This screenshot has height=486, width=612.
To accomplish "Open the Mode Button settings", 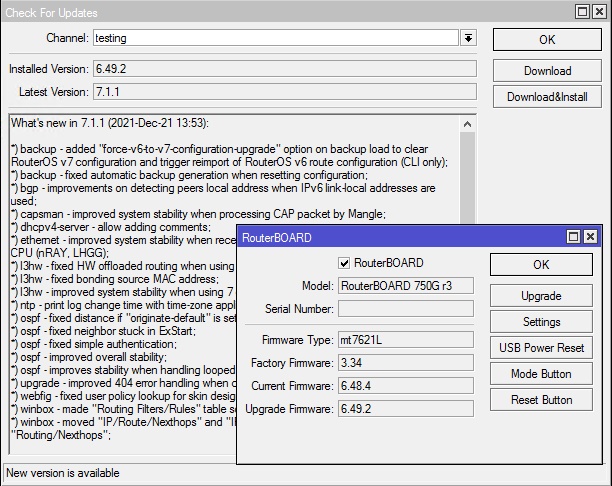I will tap(541, 374).
